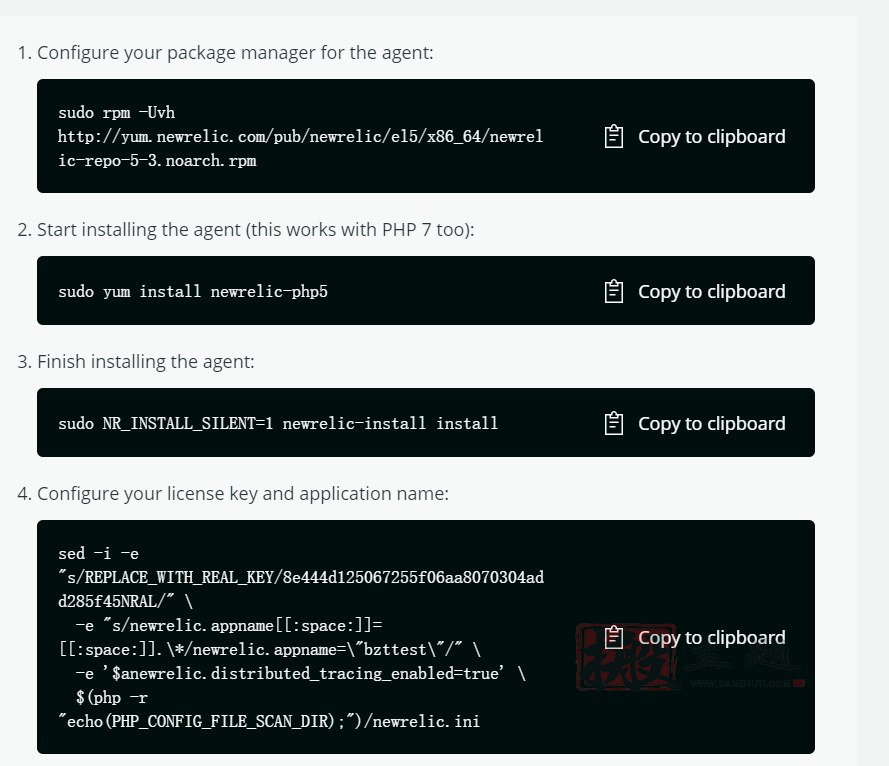Click the clipboard icon beside yum install command
The width and height of the screenshot is (889, 766).
pyautogui.click(x=613, y=291)
